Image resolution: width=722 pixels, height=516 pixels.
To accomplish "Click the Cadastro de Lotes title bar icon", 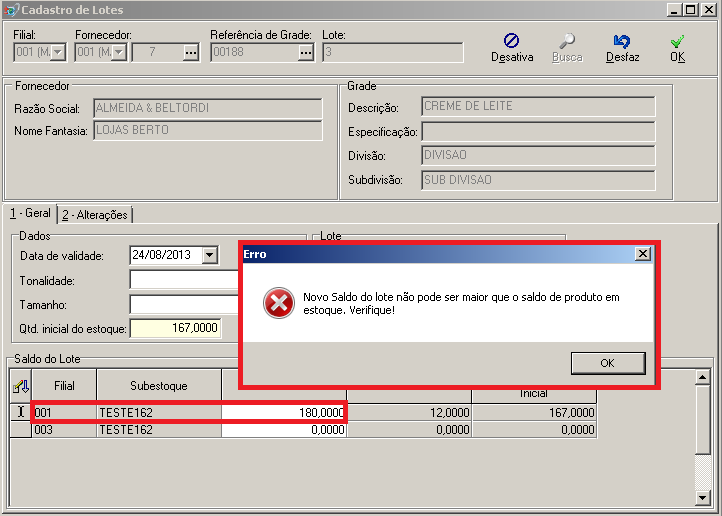I will (x=10, y=9).
